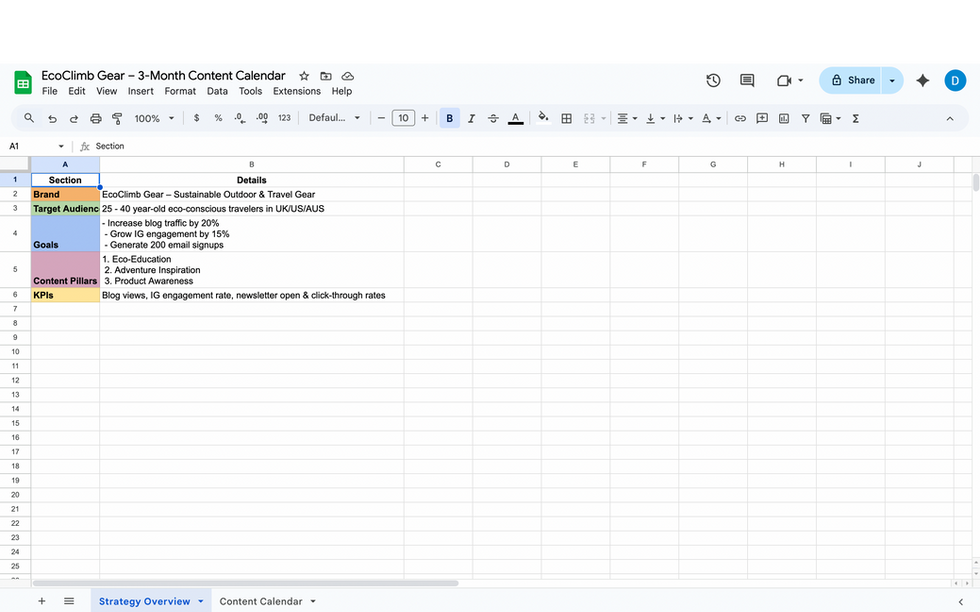The width and height of the screenshot is (980, 612).
Task: Select the paint format tool
Action: click(117, 117)
